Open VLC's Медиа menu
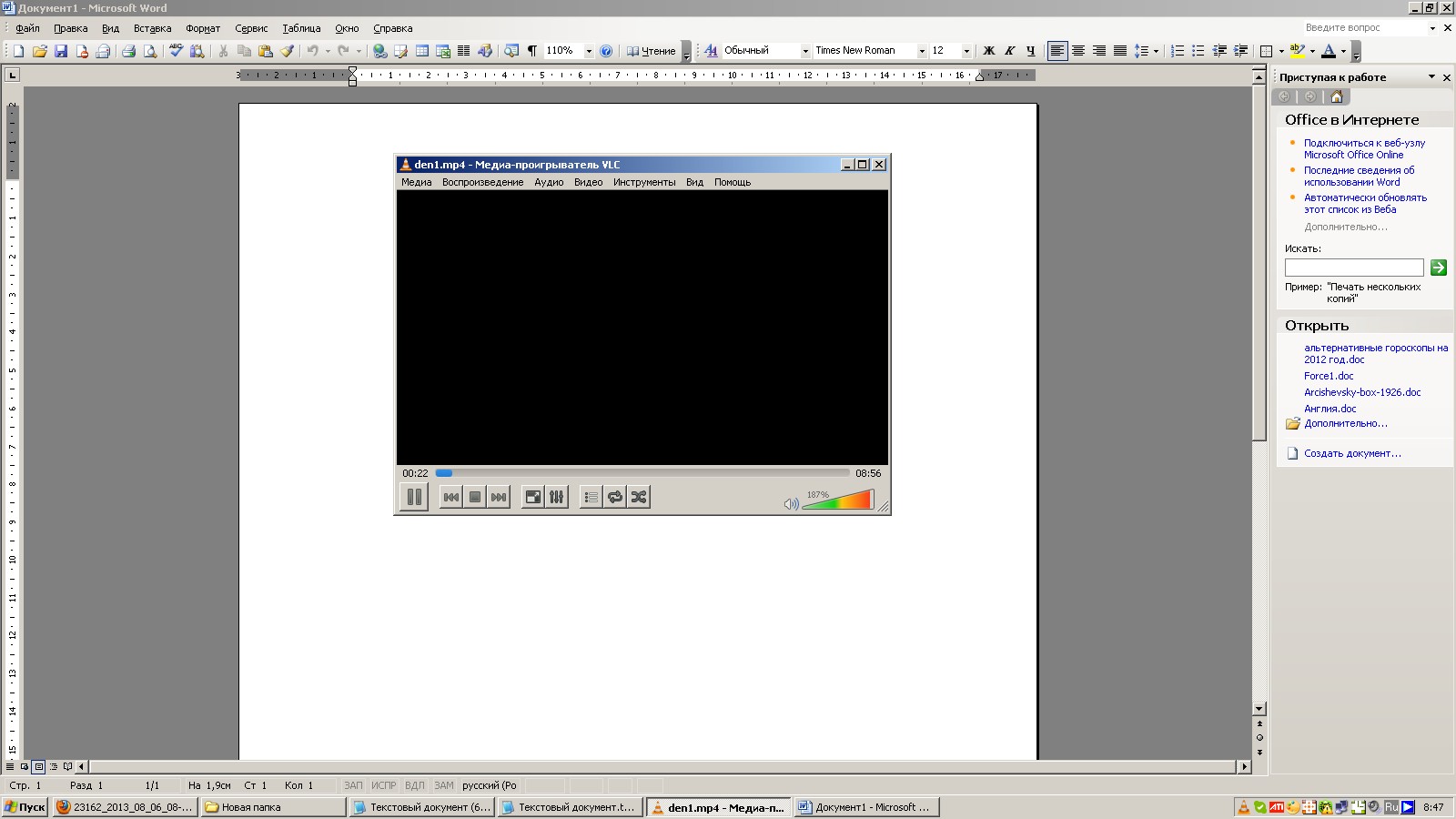This screenshot has height=819, width=1456. 416,182
